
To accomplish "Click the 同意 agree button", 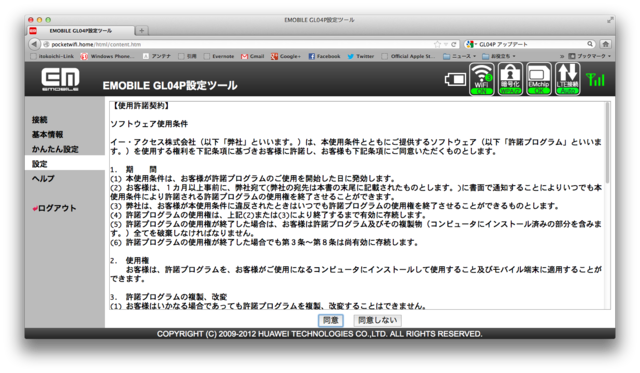I will click(x=331, y=320).
